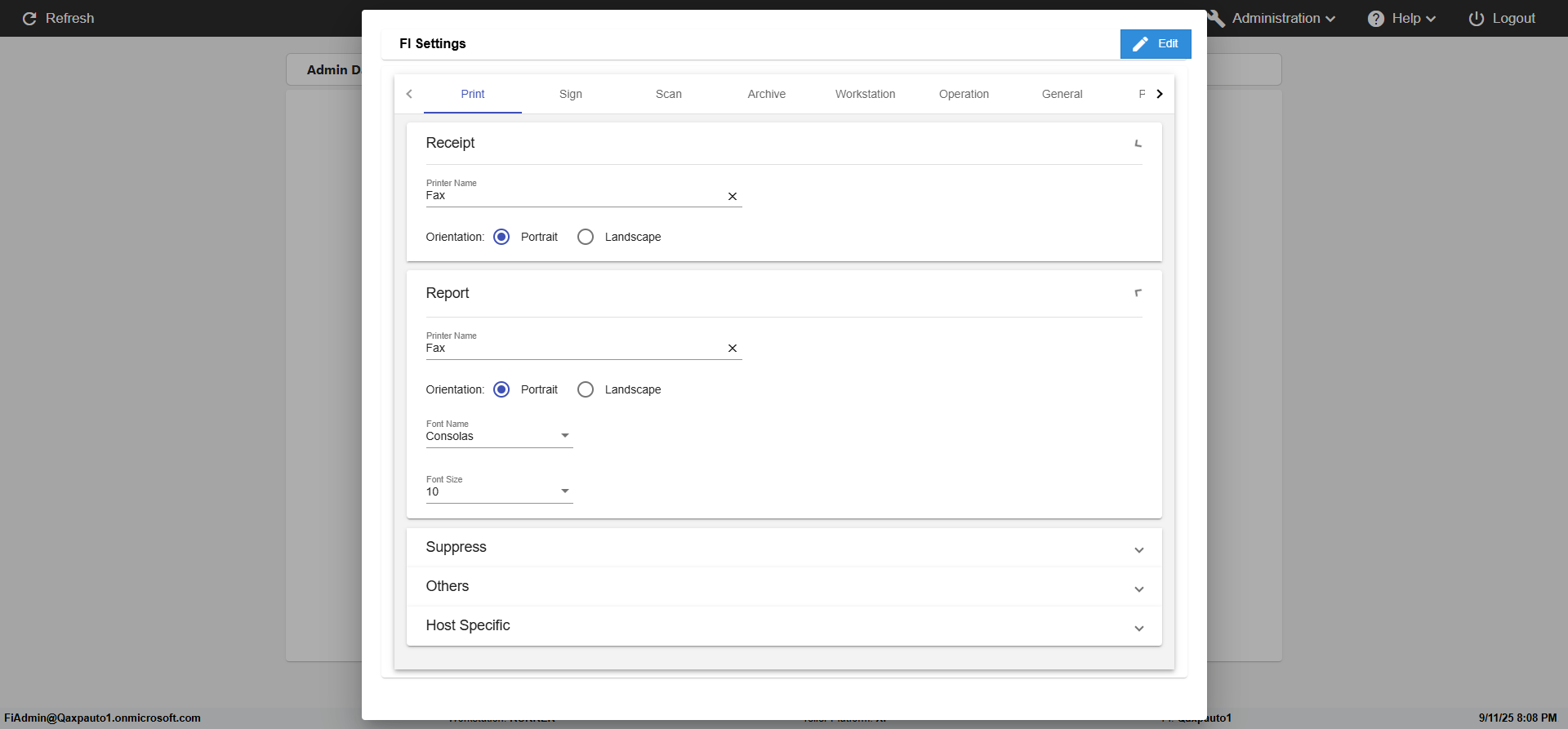1568x729 pixels.
Task: Switch to the Workstation tab
Action: point(865,94)
